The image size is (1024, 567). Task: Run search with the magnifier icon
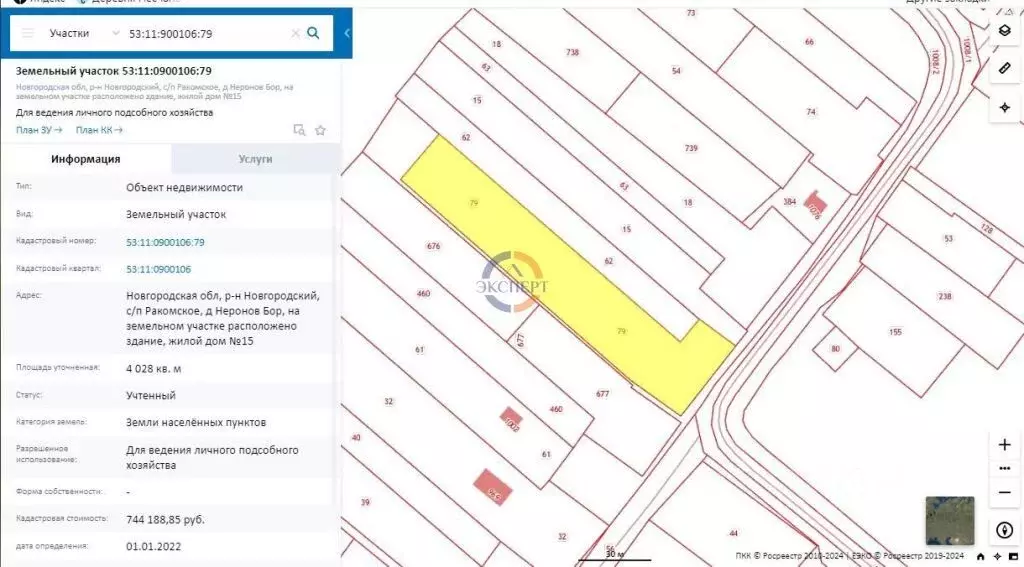(x=313, y=33)
